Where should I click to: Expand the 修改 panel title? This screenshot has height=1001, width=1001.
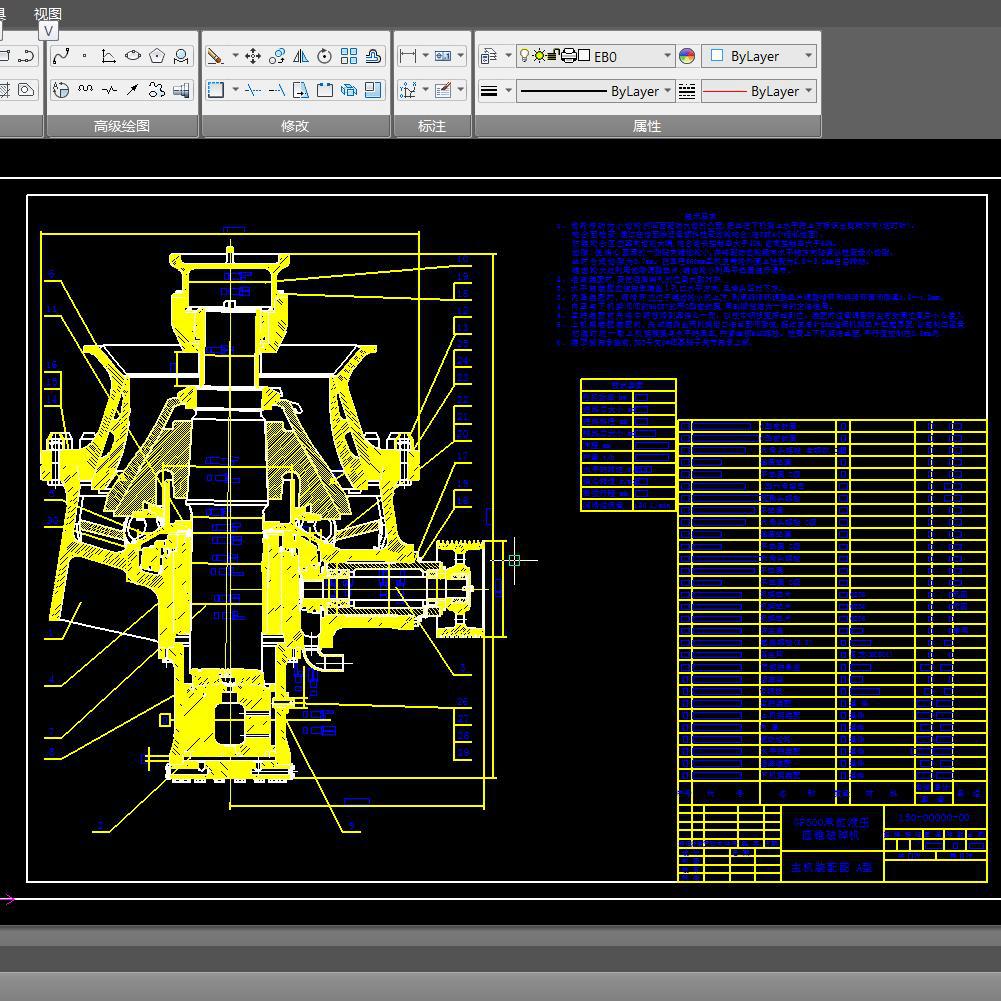point(295,126)
